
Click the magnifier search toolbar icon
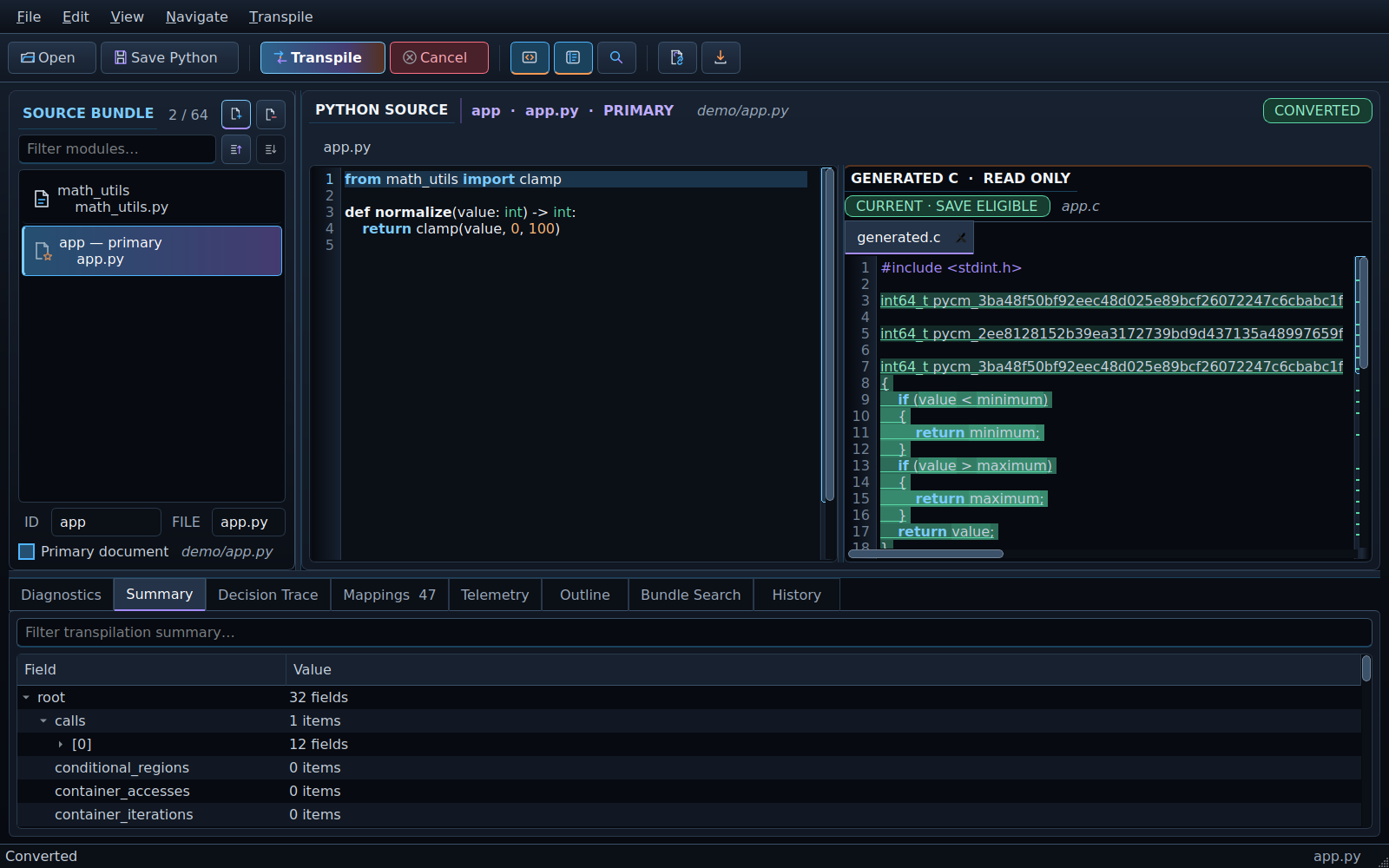click(x=616, y=57)
